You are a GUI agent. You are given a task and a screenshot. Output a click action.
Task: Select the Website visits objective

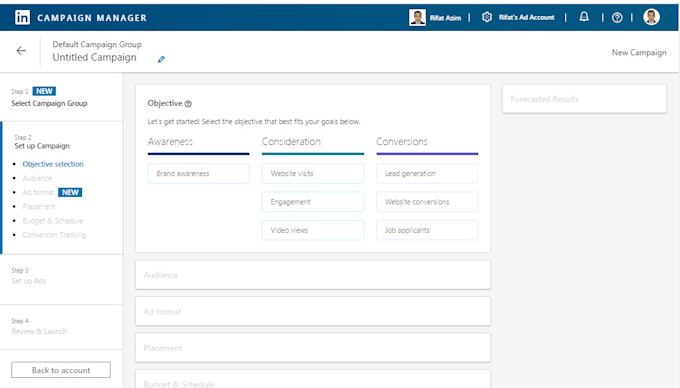313,173
